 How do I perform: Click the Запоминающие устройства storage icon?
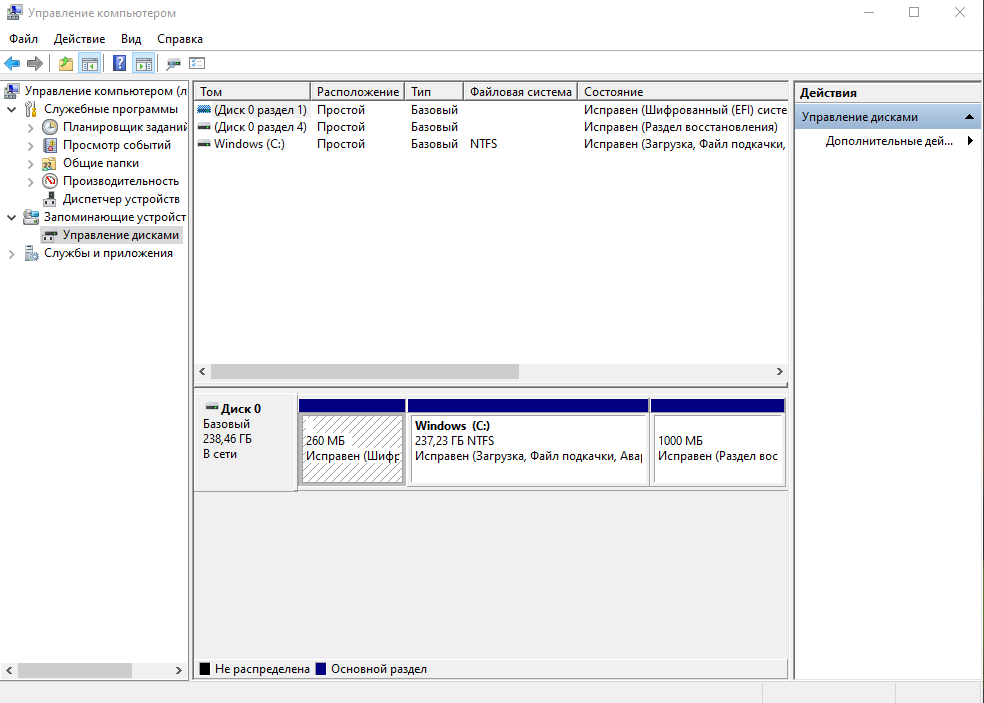31,217
